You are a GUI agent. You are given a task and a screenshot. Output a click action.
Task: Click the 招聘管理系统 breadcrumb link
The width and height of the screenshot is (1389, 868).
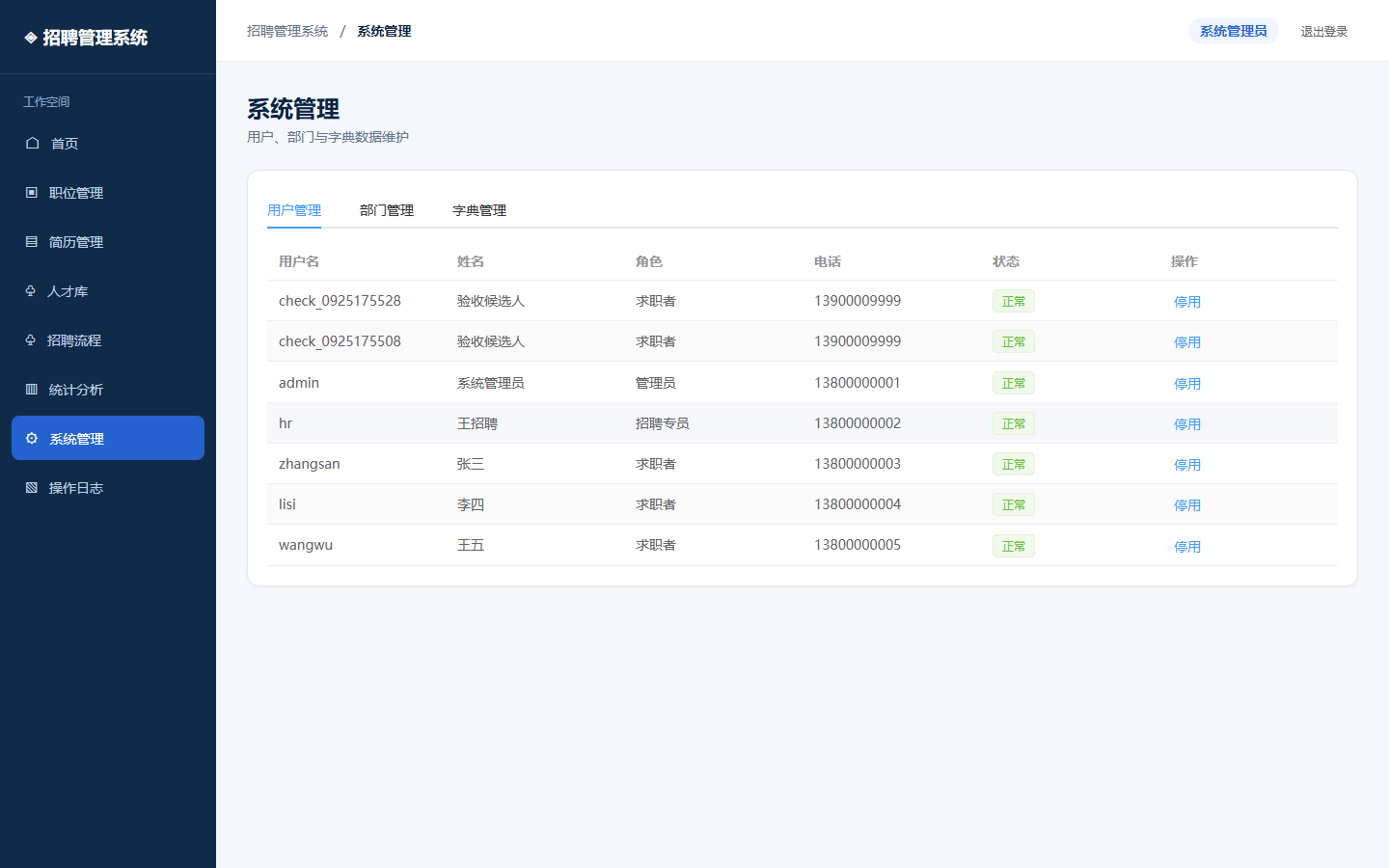click(x=287, y=31)
